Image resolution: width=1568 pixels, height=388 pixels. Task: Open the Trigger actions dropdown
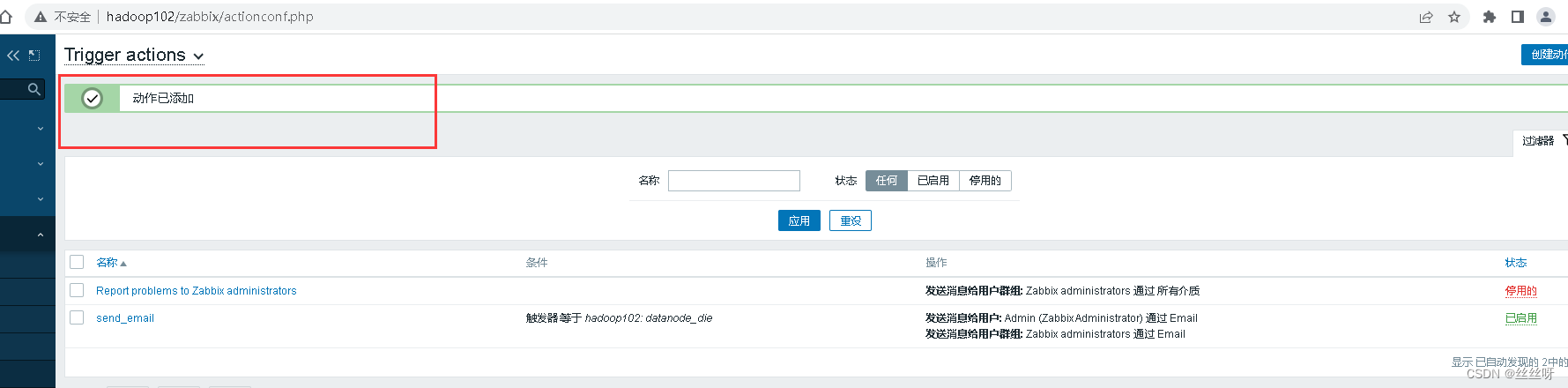point(134,56)
